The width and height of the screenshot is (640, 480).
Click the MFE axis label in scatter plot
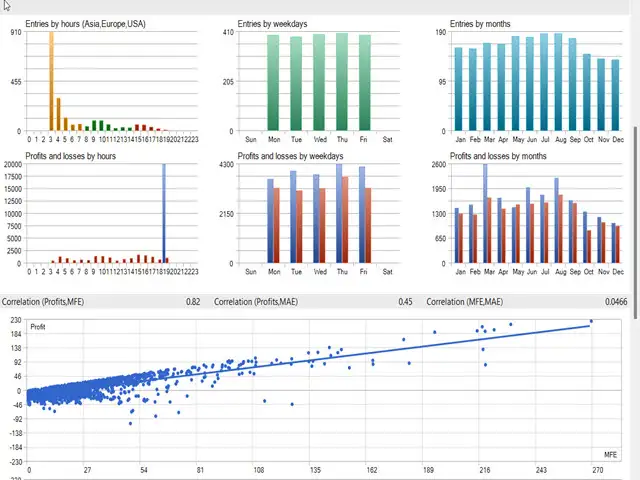coord(610,455)
